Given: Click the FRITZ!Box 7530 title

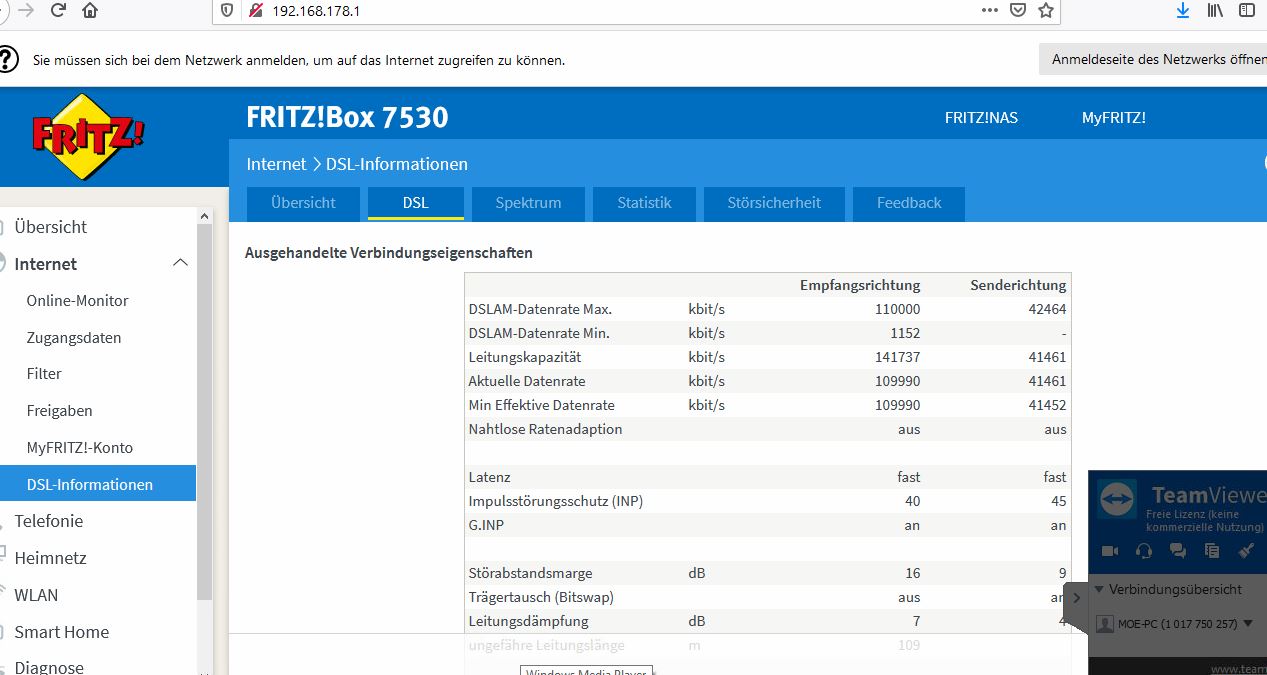Looking at the screenshot, I should tap(347, 118).
